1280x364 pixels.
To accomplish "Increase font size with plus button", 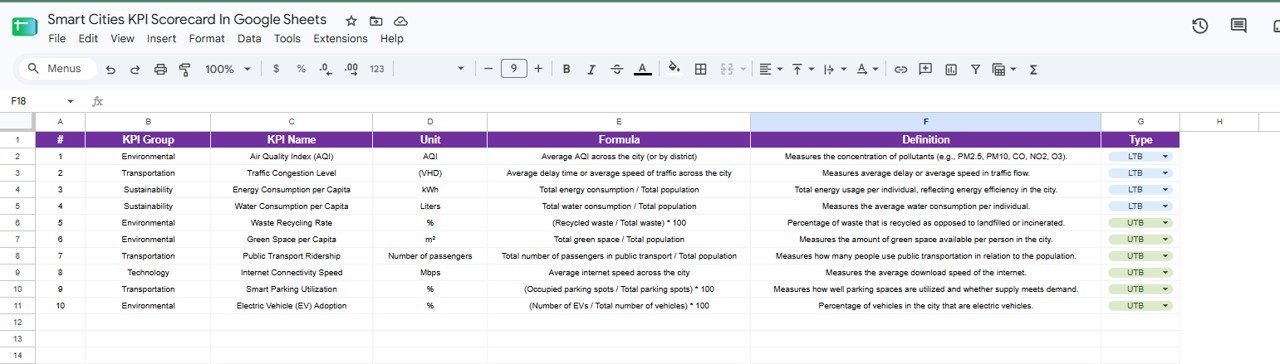I will pos(538,69).
